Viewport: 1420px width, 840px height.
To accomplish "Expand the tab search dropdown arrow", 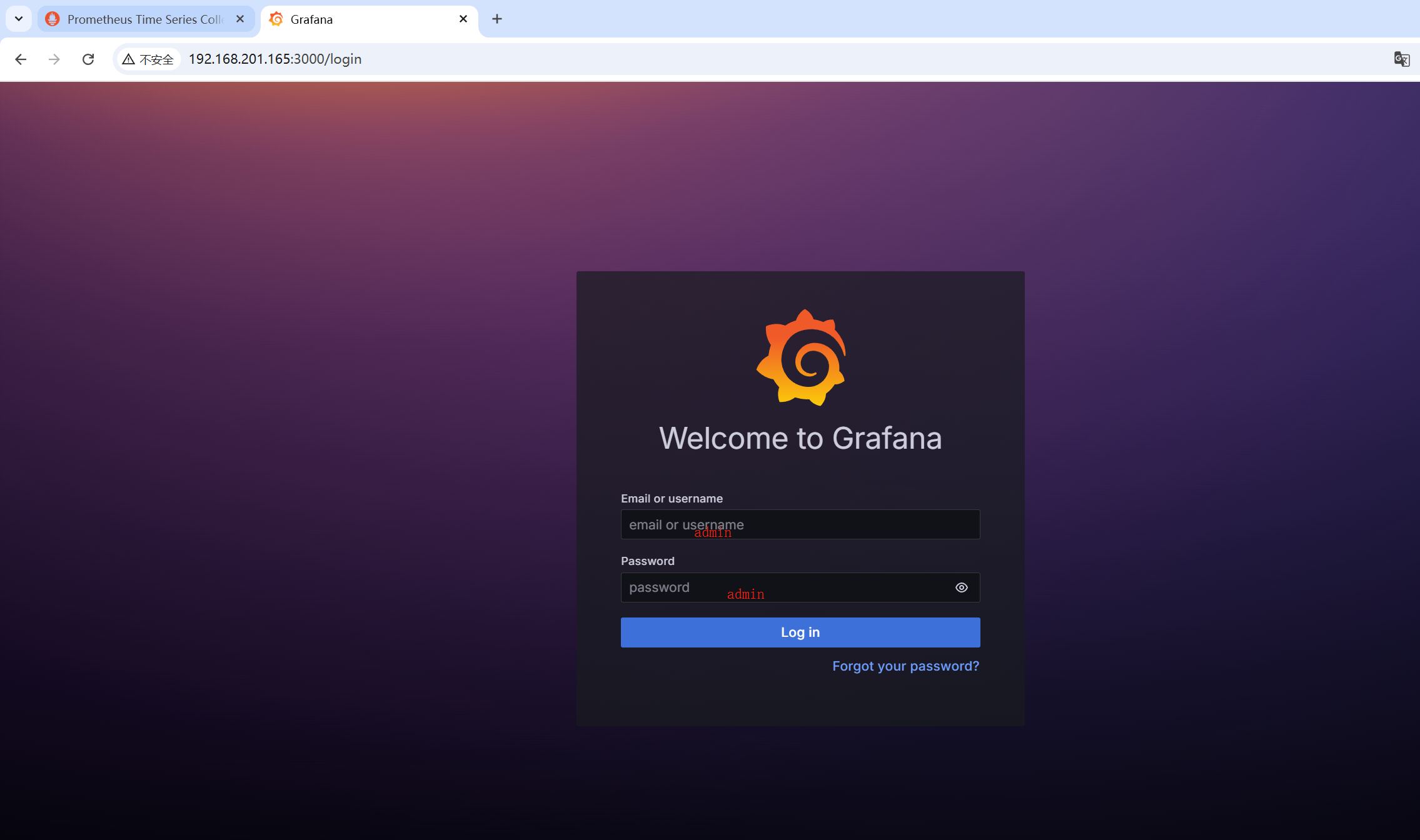I will click(19, 19).
